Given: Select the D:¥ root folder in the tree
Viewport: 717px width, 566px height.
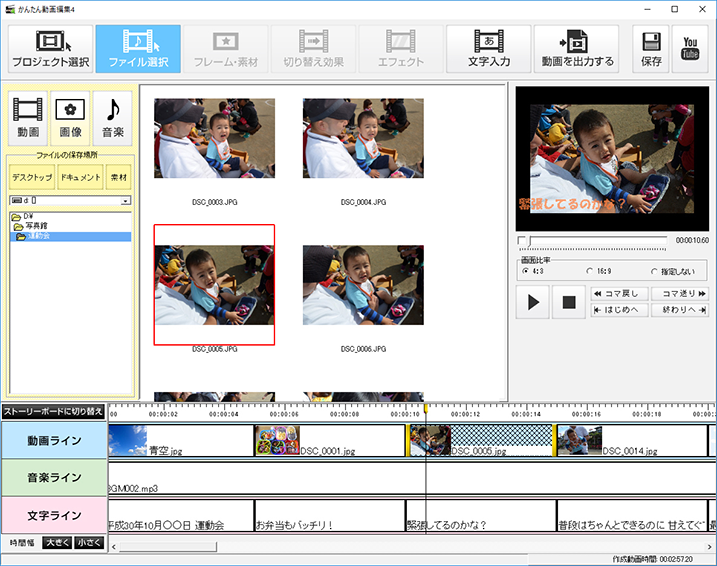Looking at the screenshot, I should 23,216.
